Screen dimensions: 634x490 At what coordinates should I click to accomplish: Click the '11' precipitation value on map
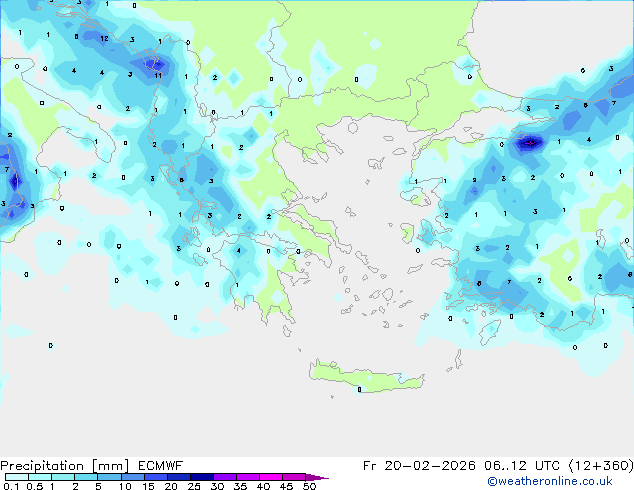tap(158, 75)
